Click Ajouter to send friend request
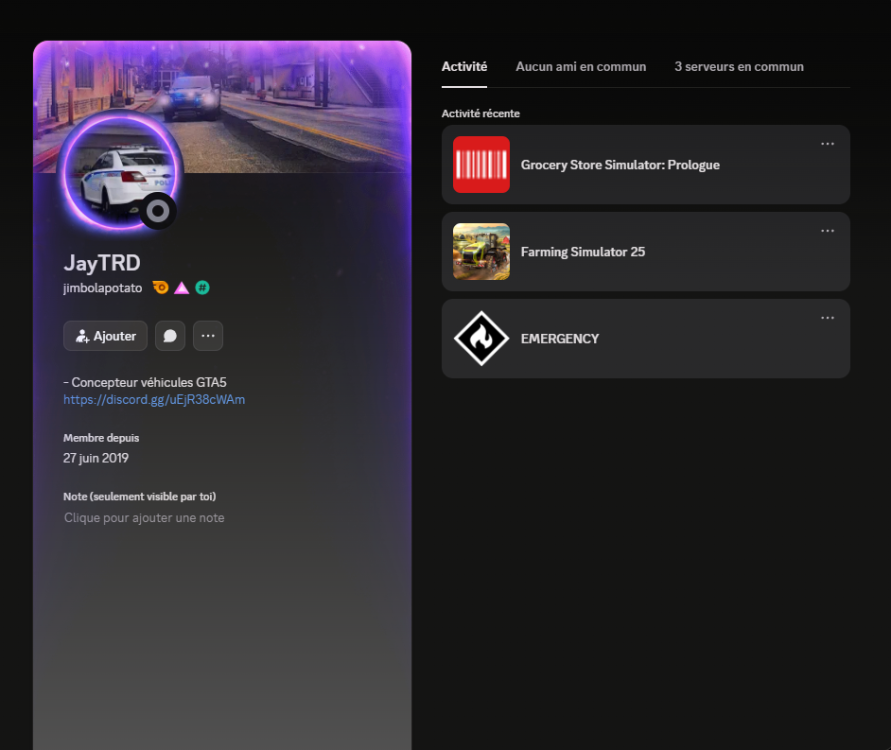 105,336
